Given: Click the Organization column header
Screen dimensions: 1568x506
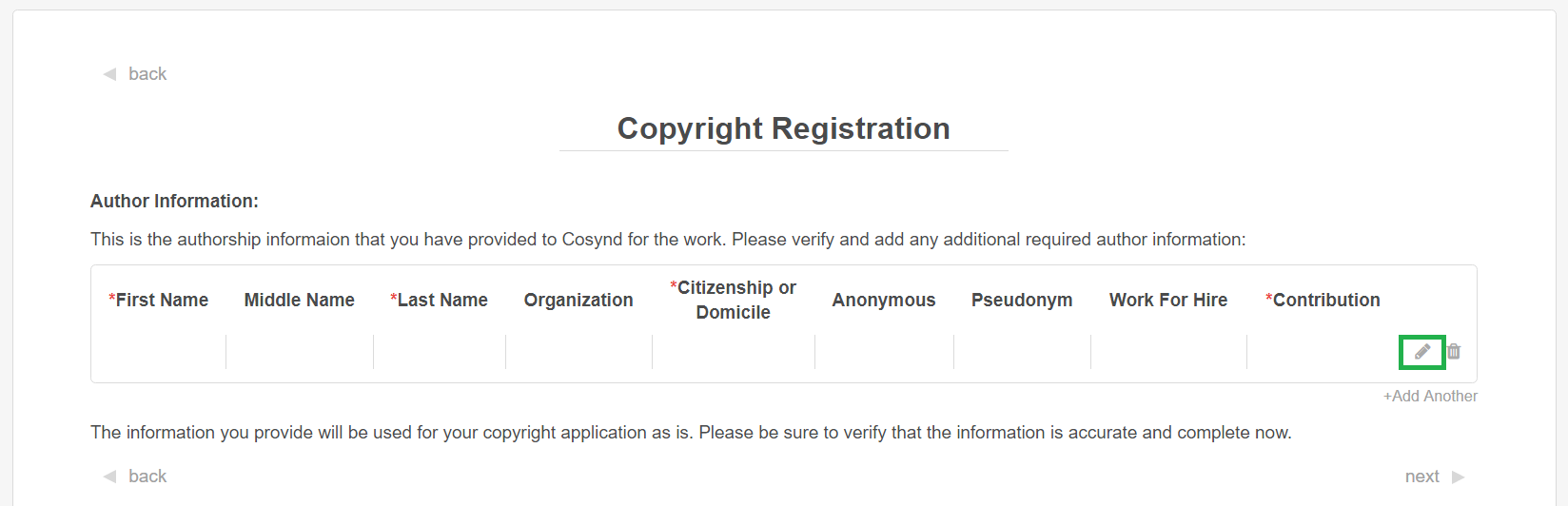Looking at the screenshot, I should [578, 301].
